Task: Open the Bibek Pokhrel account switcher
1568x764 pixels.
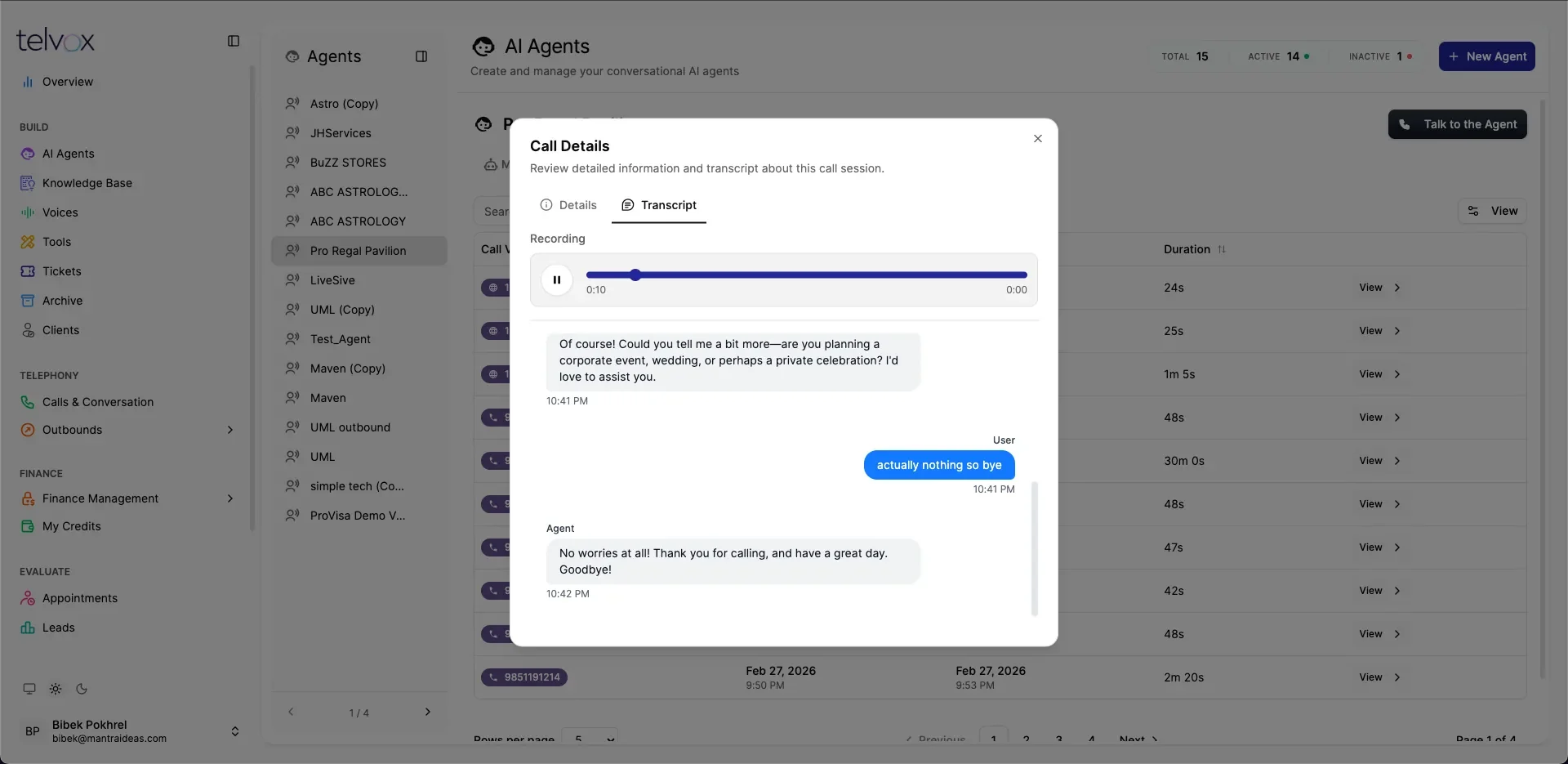Action: click(x=131, y=731)
